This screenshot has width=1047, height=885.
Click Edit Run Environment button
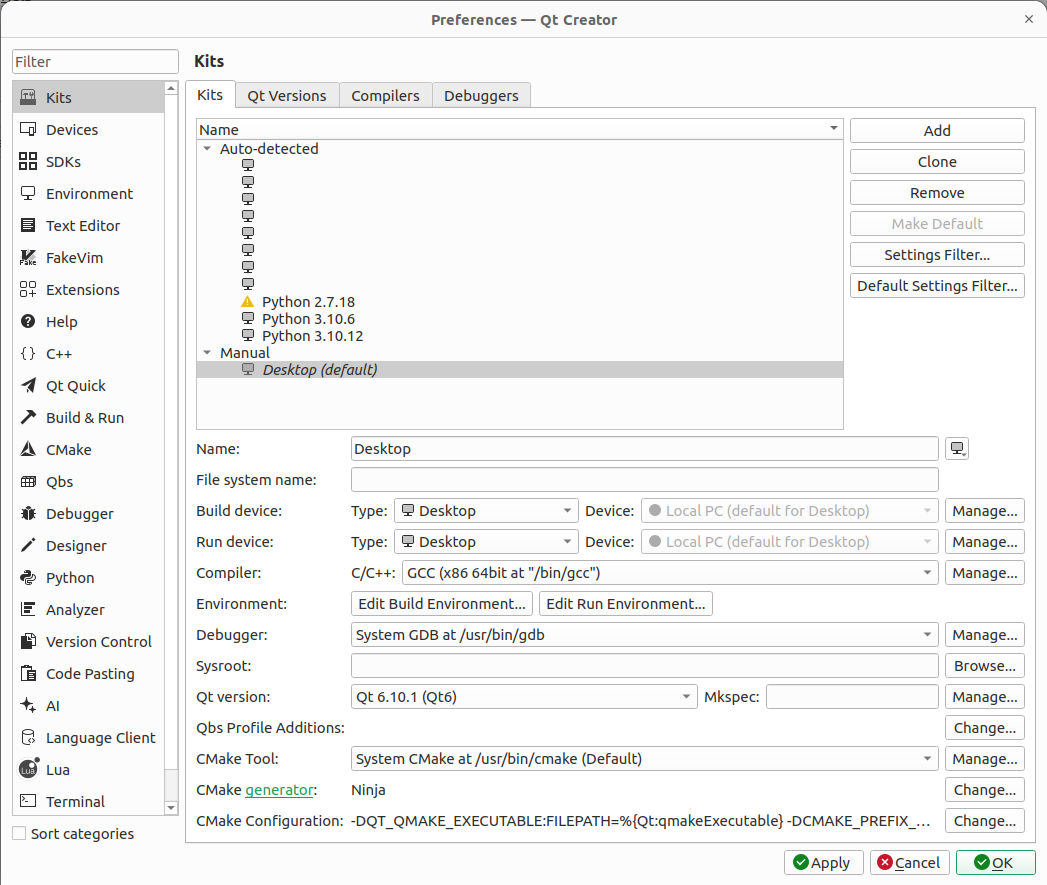click(x=626, y=604)
